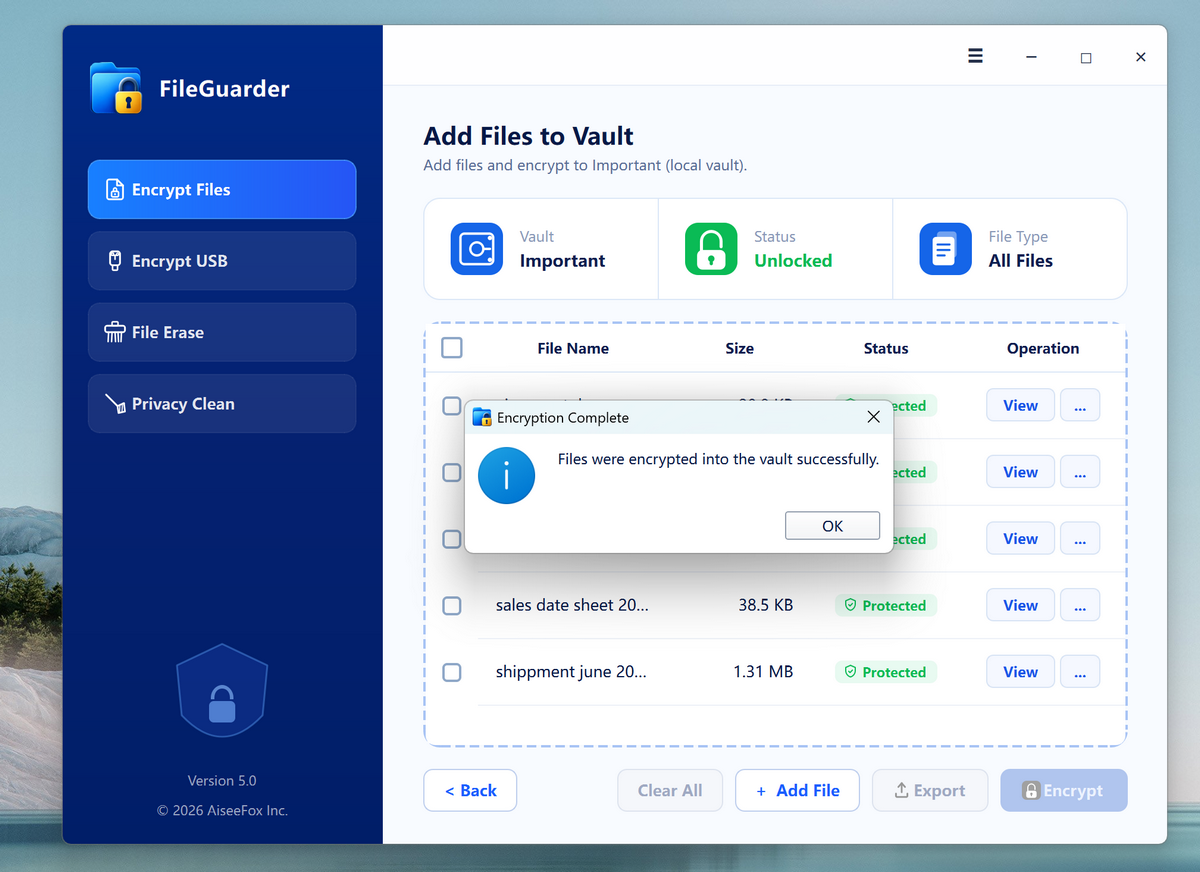Minimize the FileGuarder window
This screenshot has width=1200, height=872.
click(x=1031, y=57)
